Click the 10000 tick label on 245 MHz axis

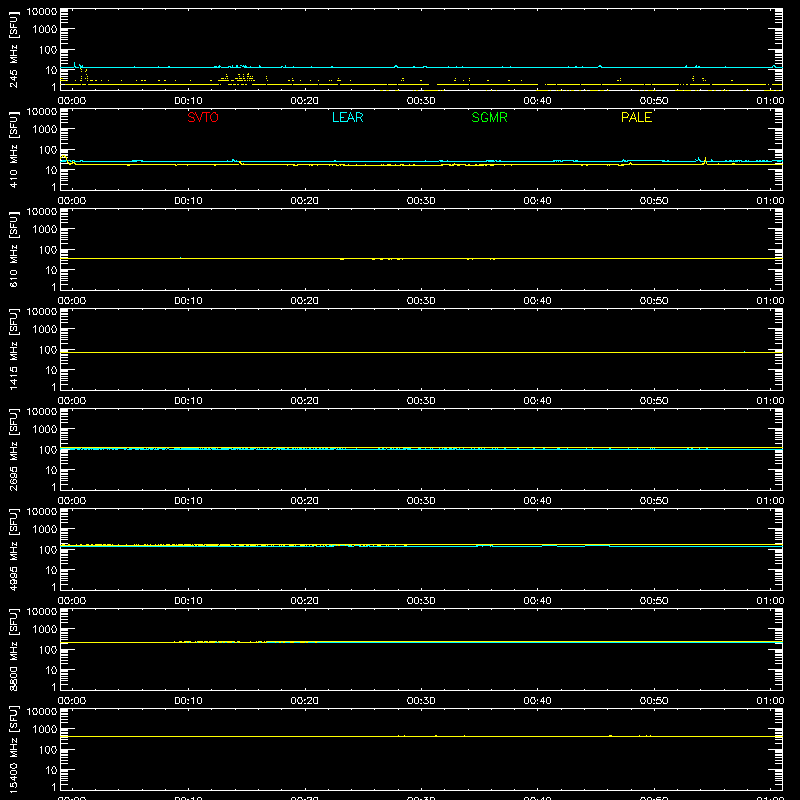coord(42,12)
